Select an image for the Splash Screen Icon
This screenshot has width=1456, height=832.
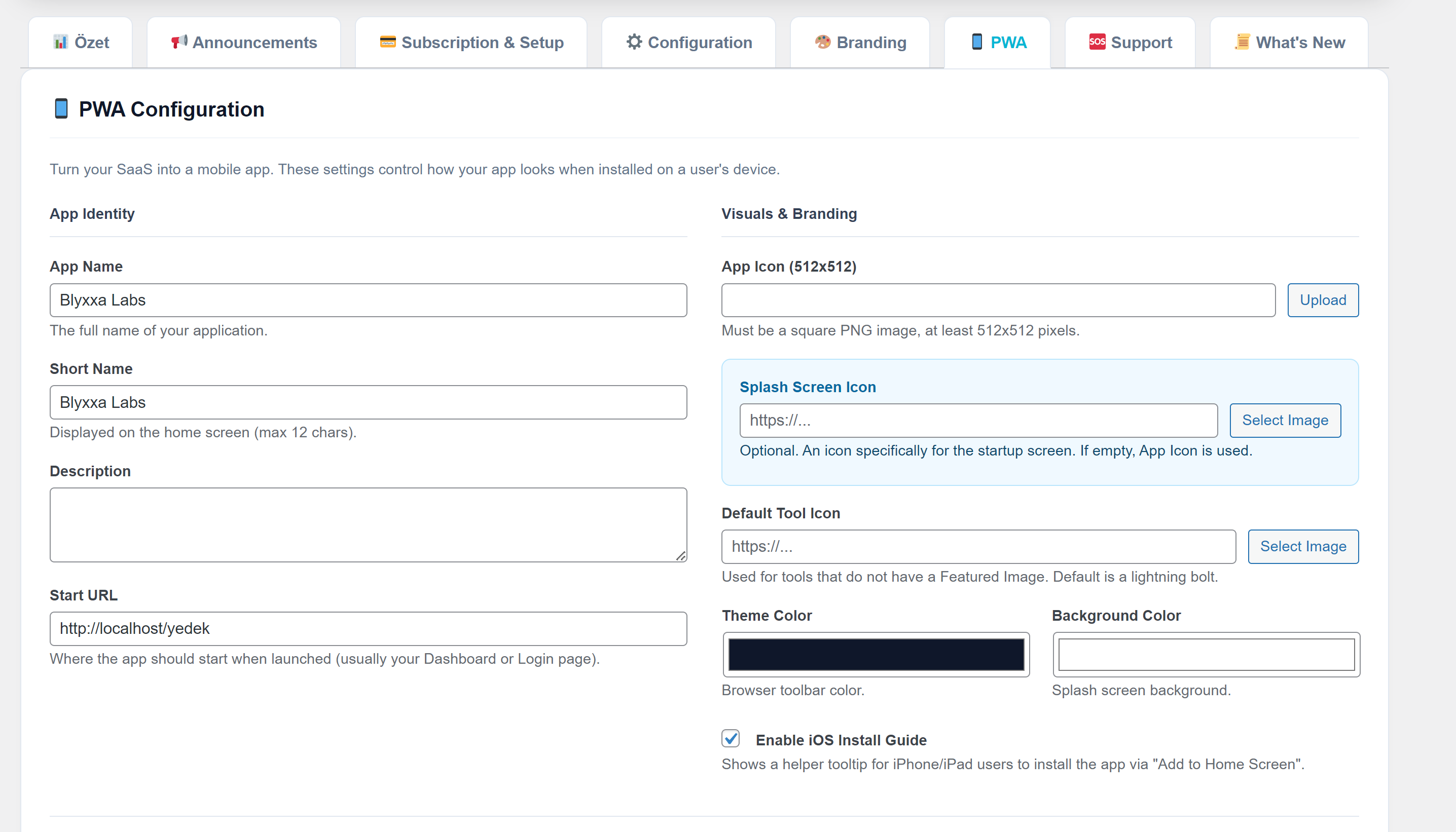[x=1285, y=420]
